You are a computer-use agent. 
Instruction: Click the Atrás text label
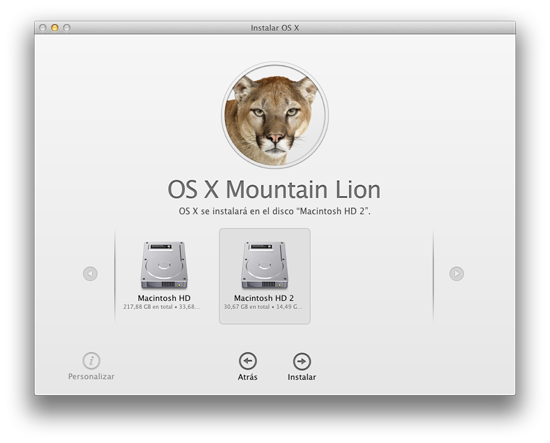[x=248, y=377]
